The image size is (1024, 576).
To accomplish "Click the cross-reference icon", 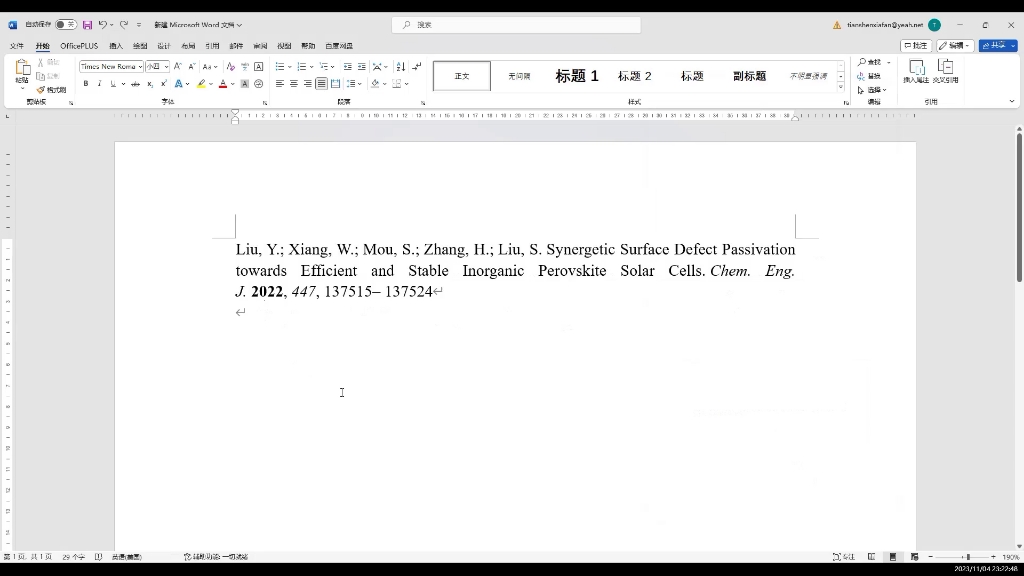I will tap(945, 71).
